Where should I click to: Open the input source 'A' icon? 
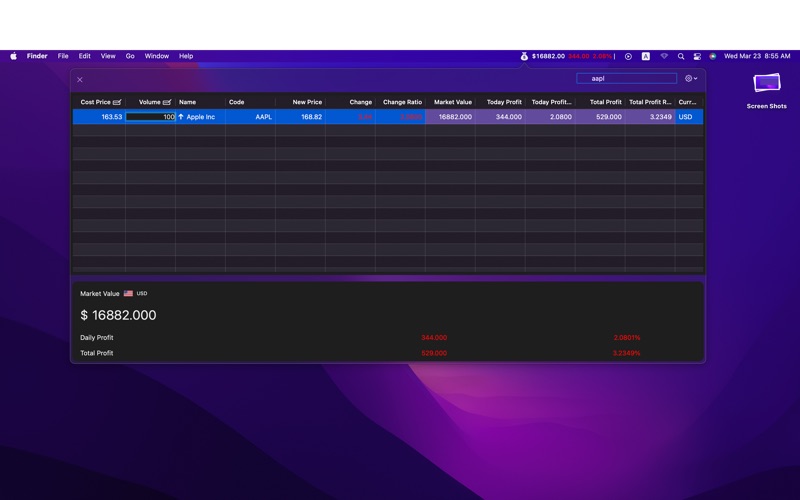point(645,56)
